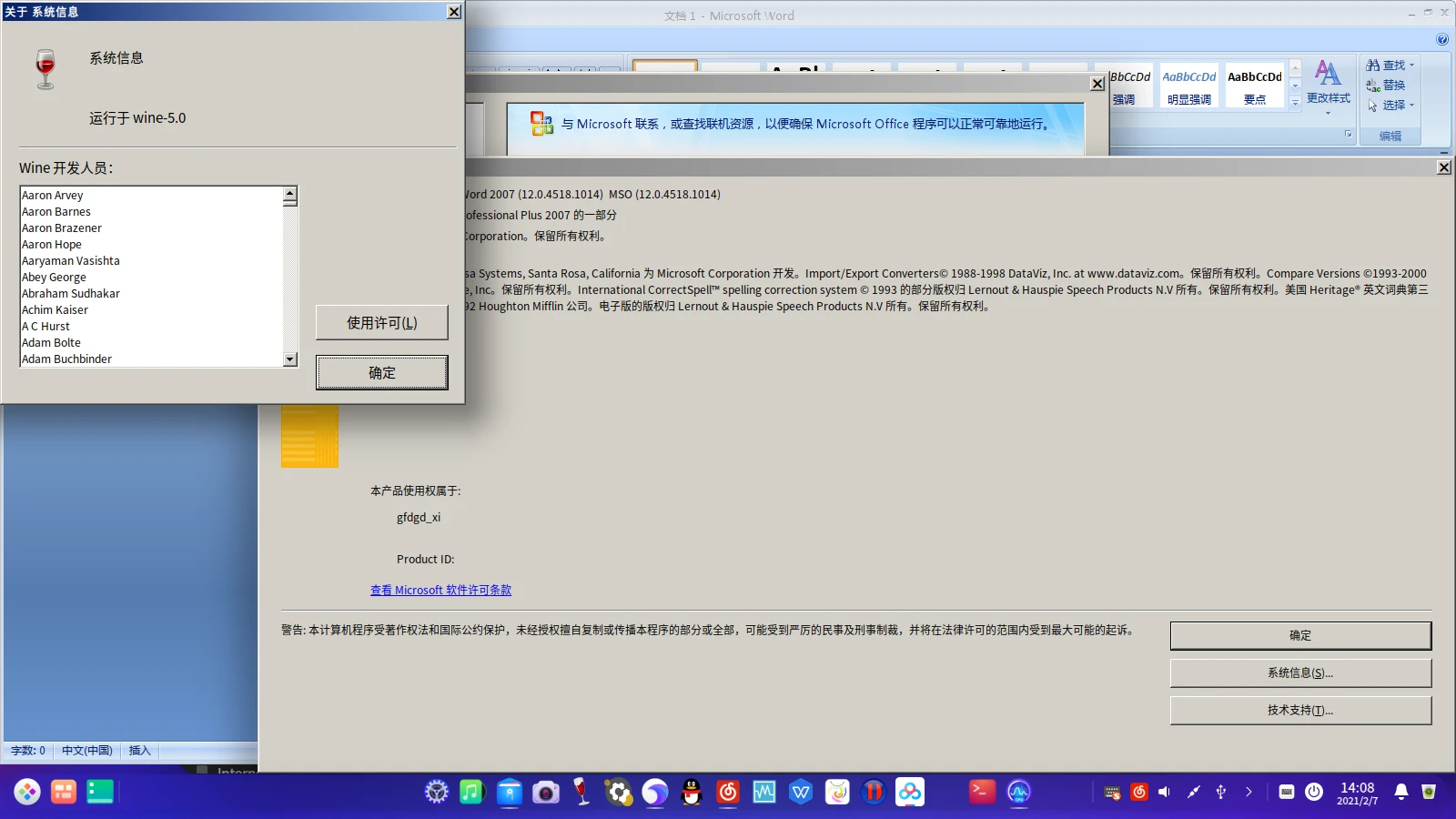Launch the terminal icon in taskbar

pyautogui.click(x=982, y=792)
